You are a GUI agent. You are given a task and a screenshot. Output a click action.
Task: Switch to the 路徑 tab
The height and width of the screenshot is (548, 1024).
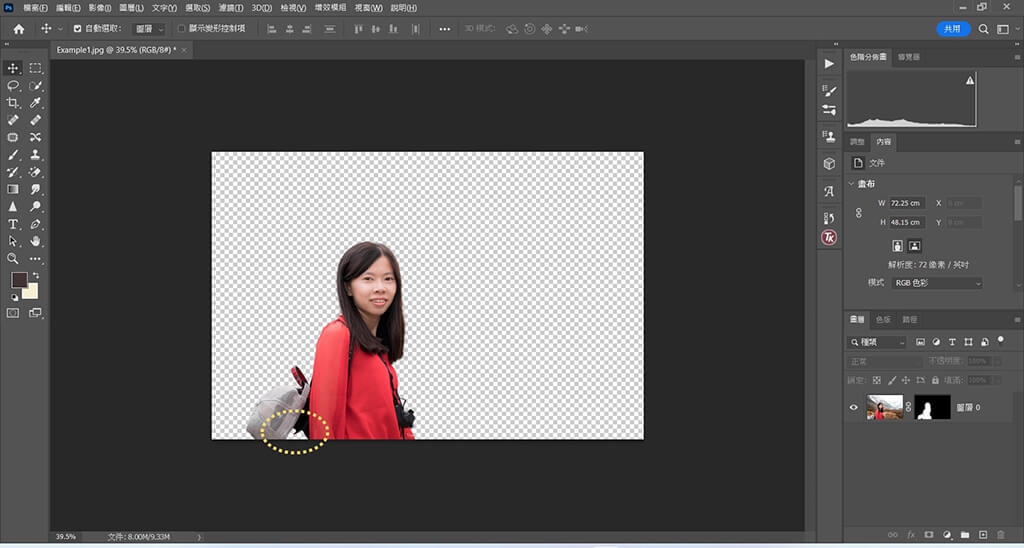coord(909,319)
